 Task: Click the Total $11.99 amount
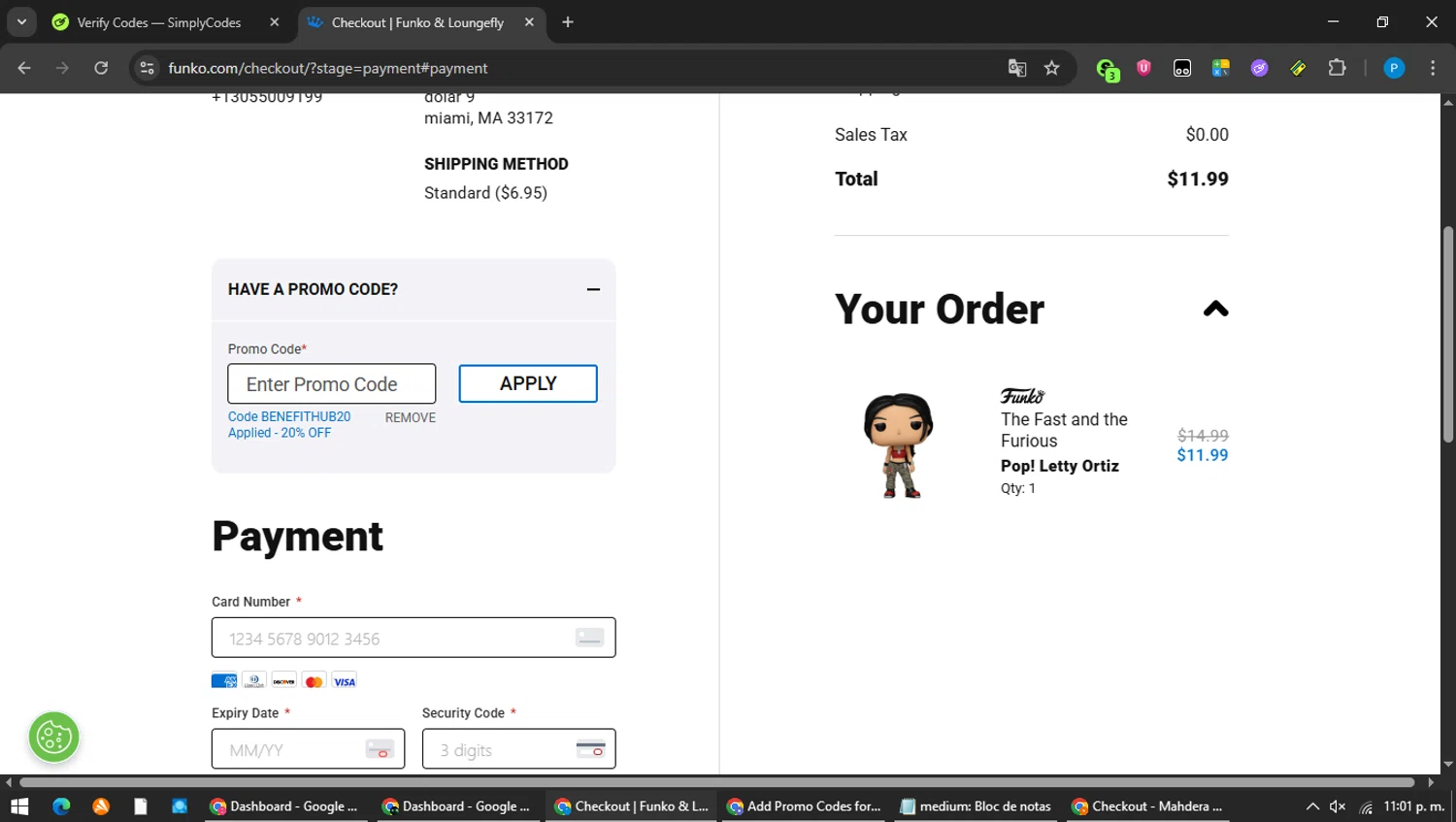pyautogui.click(x=1198, y=179)
